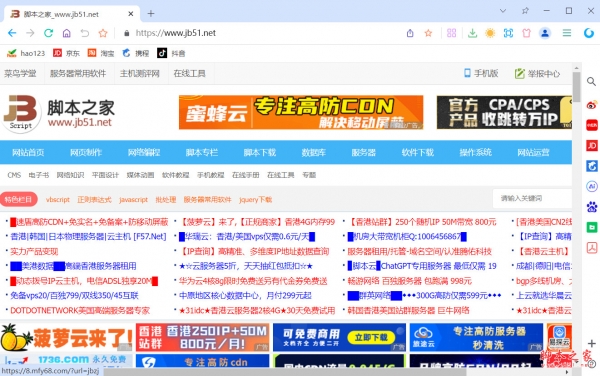The height and width of the screenshot is (376, 600).
Task: Go back using the browser back arrow
Action: [x=12, y=33]
